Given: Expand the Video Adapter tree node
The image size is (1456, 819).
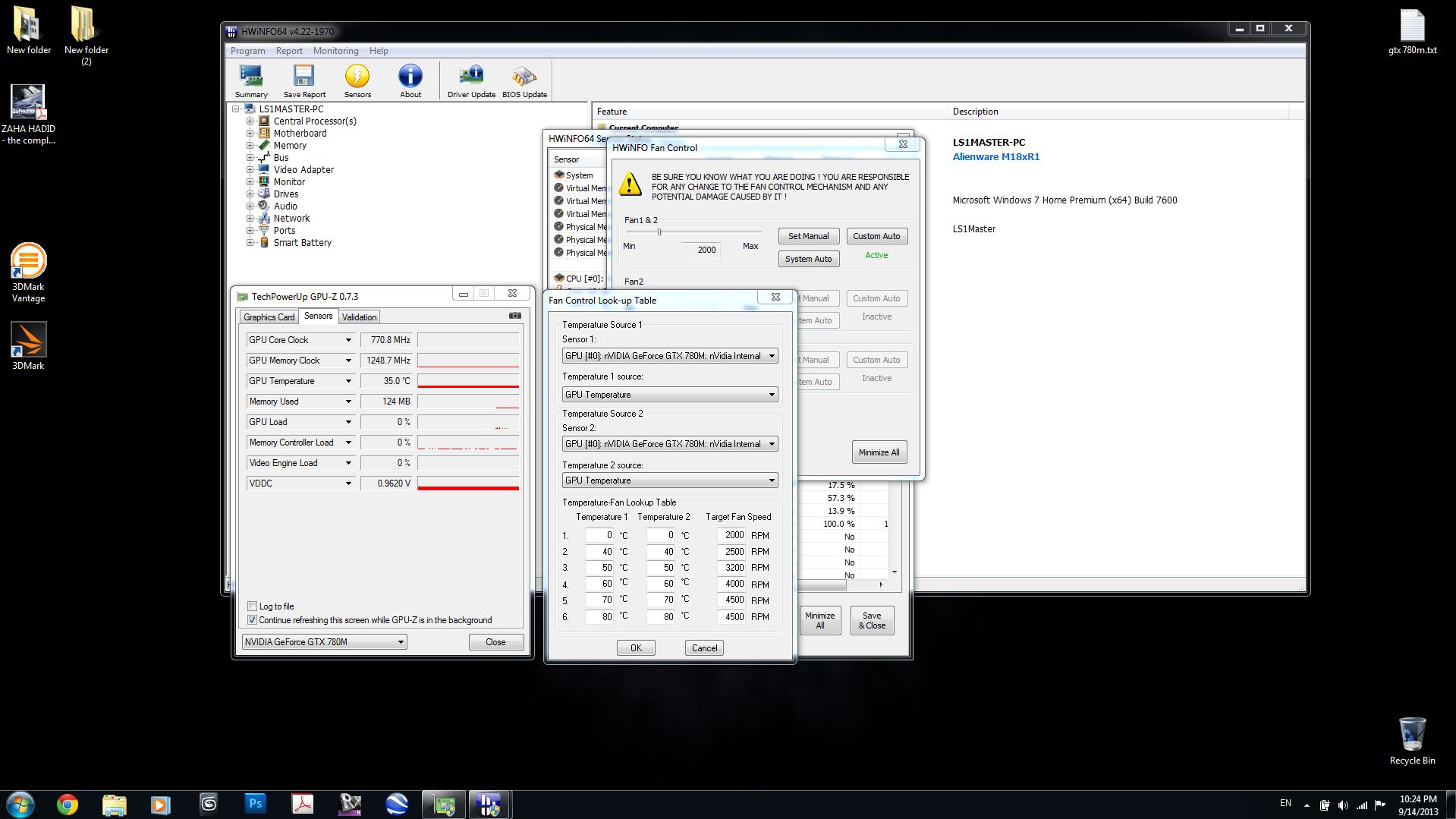Looking at the screenshot, I should pyautogui.click(x=250, y=170).
